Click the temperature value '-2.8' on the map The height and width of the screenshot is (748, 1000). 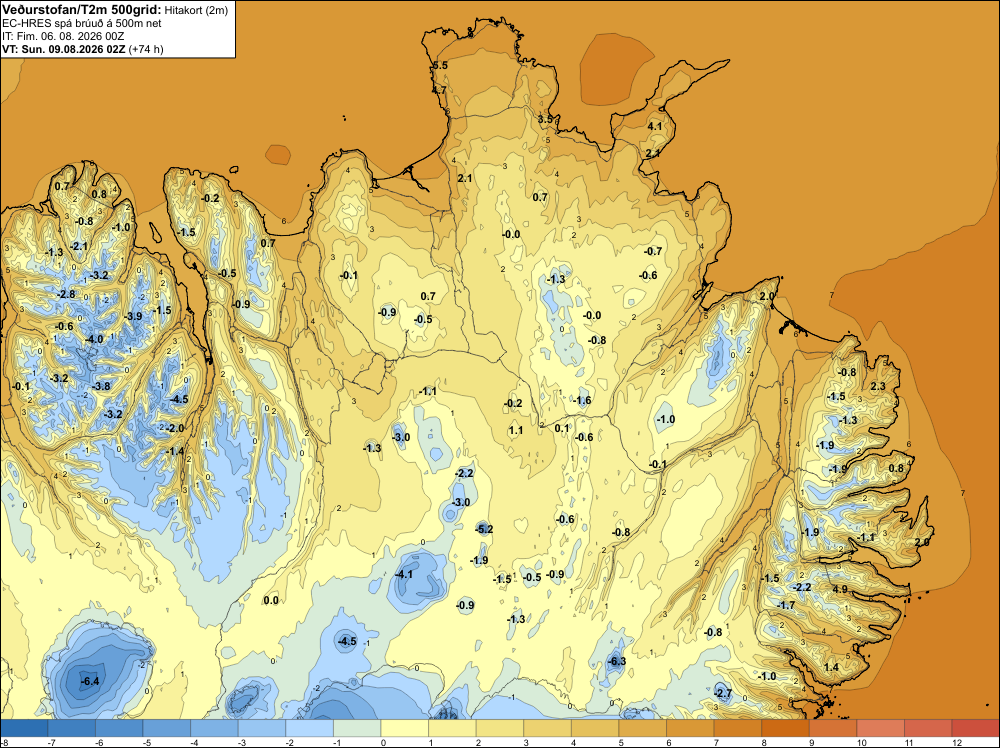click(x=66, y=295)
